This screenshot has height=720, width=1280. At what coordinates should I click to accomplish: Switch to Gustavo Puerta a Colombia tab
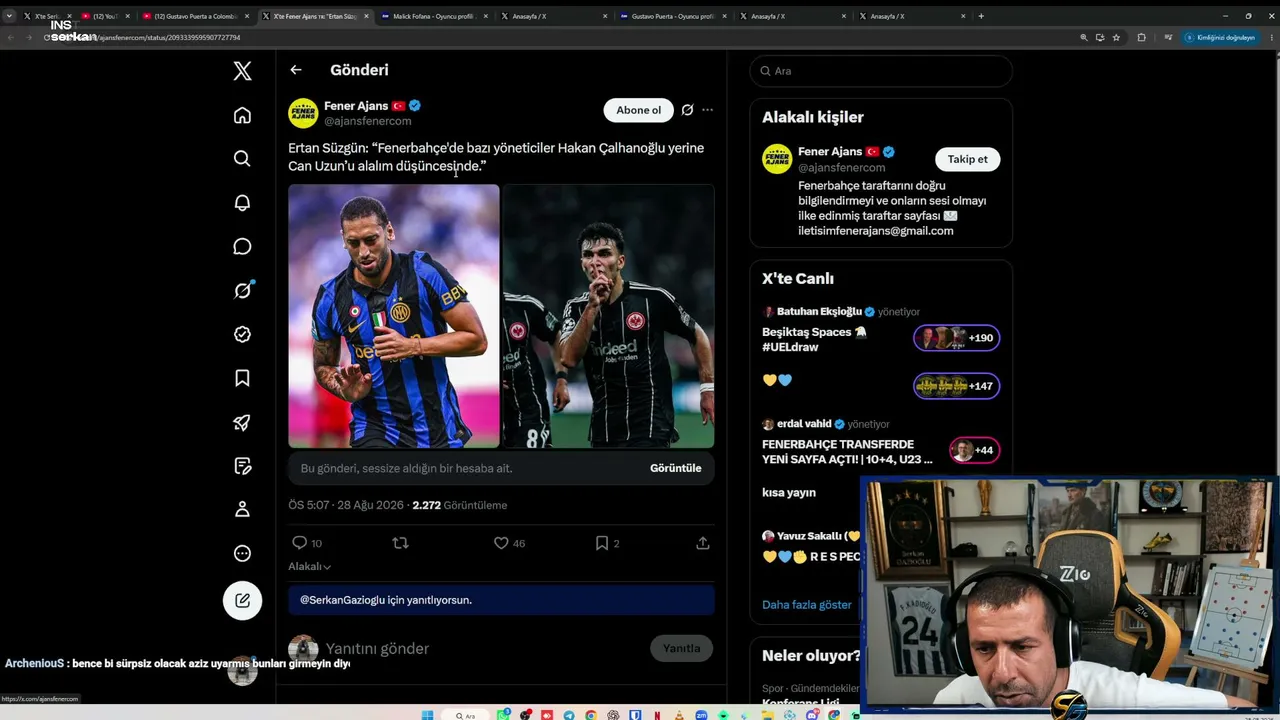[195, 16]
